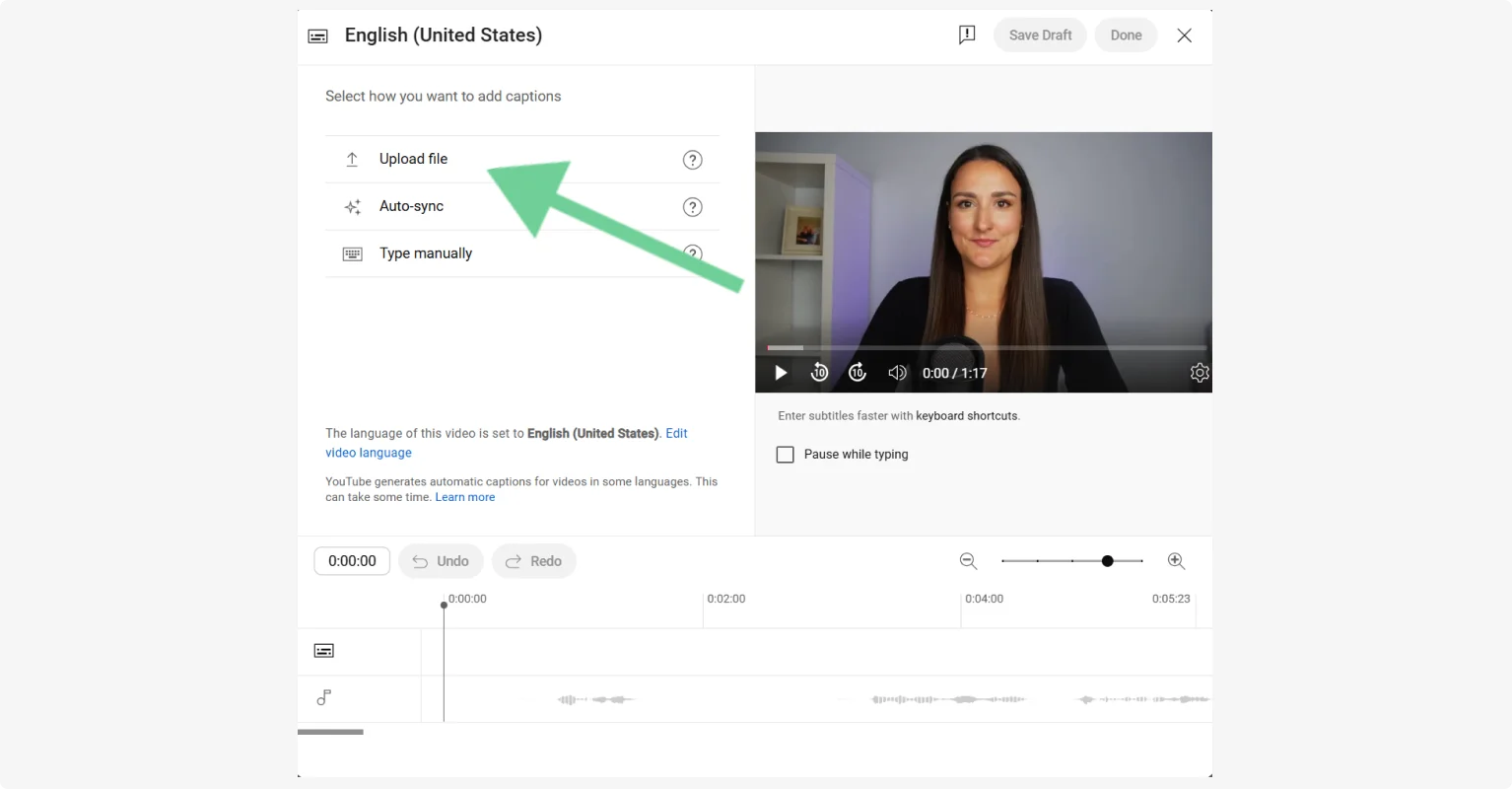Click the Auto-sync sparkle icon
The height and width of the screenshot is (789, 1512).
coord(352,207)
